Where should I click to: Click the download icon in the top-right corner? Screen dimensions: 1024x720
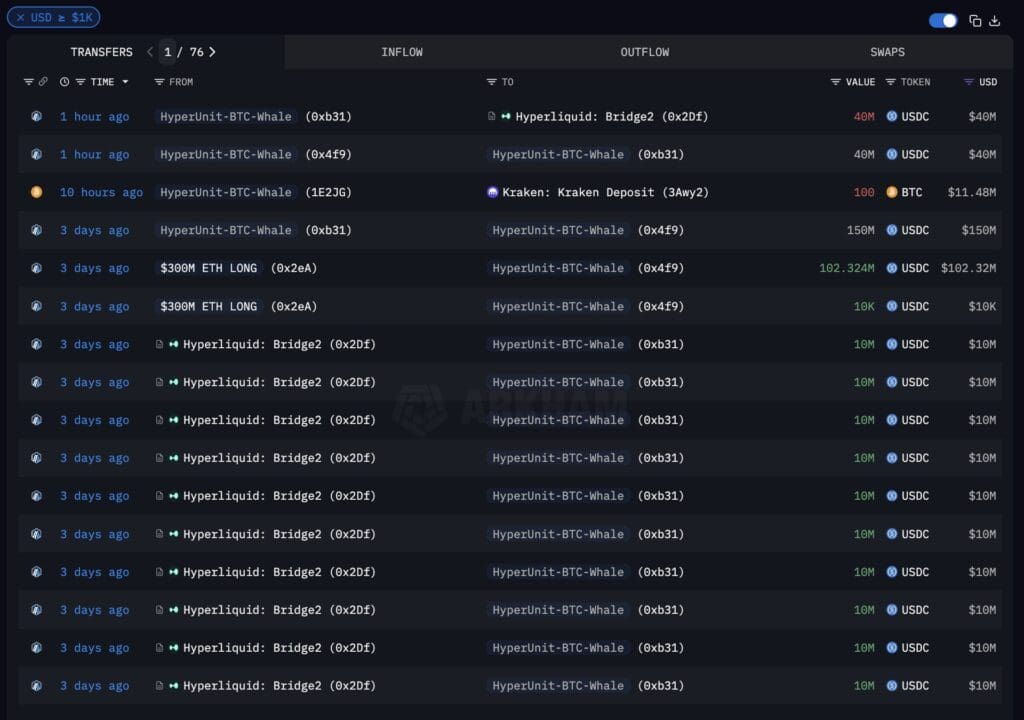coord(996,20)
